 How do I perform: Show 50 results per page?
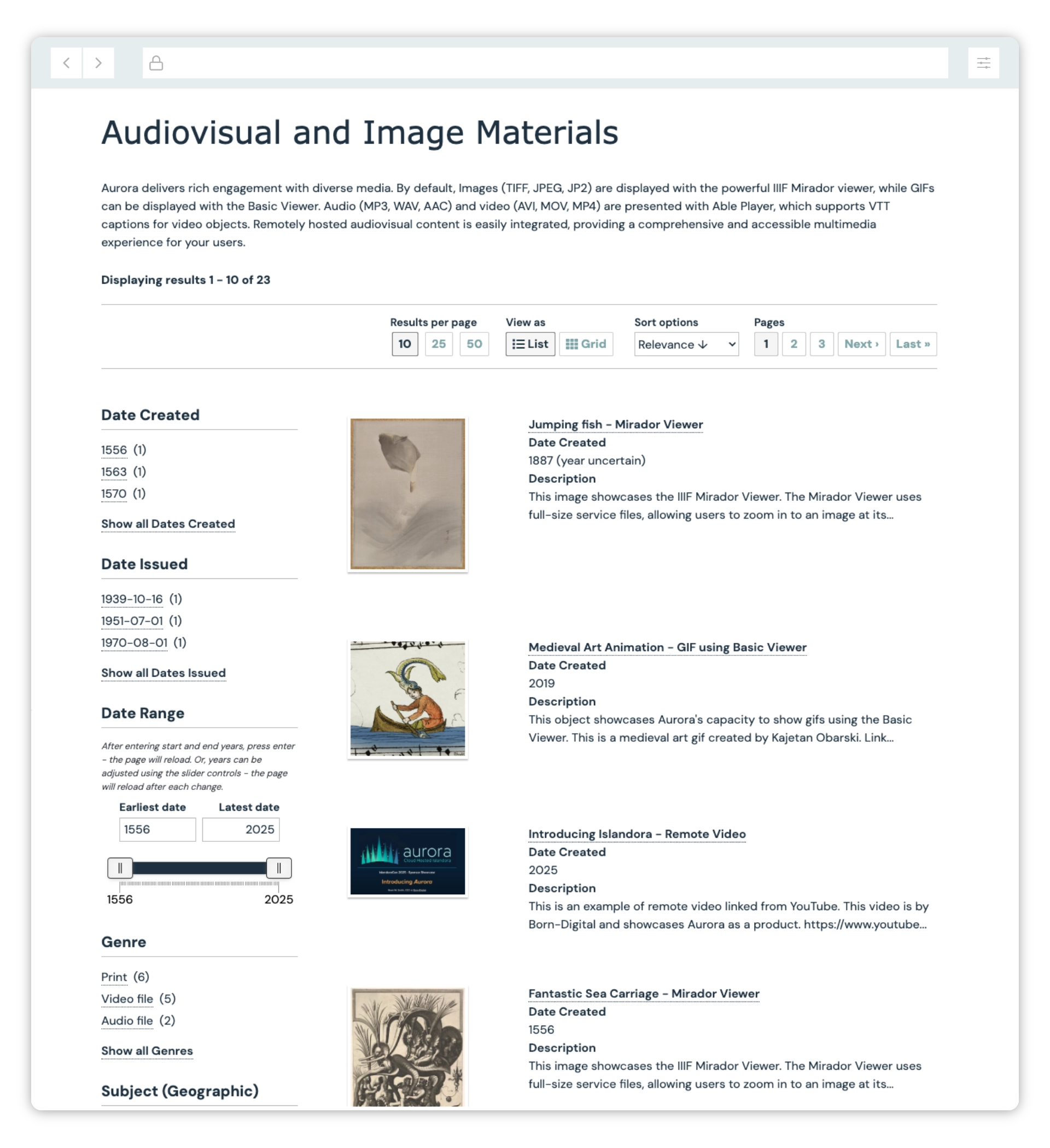tap(475, 344)
